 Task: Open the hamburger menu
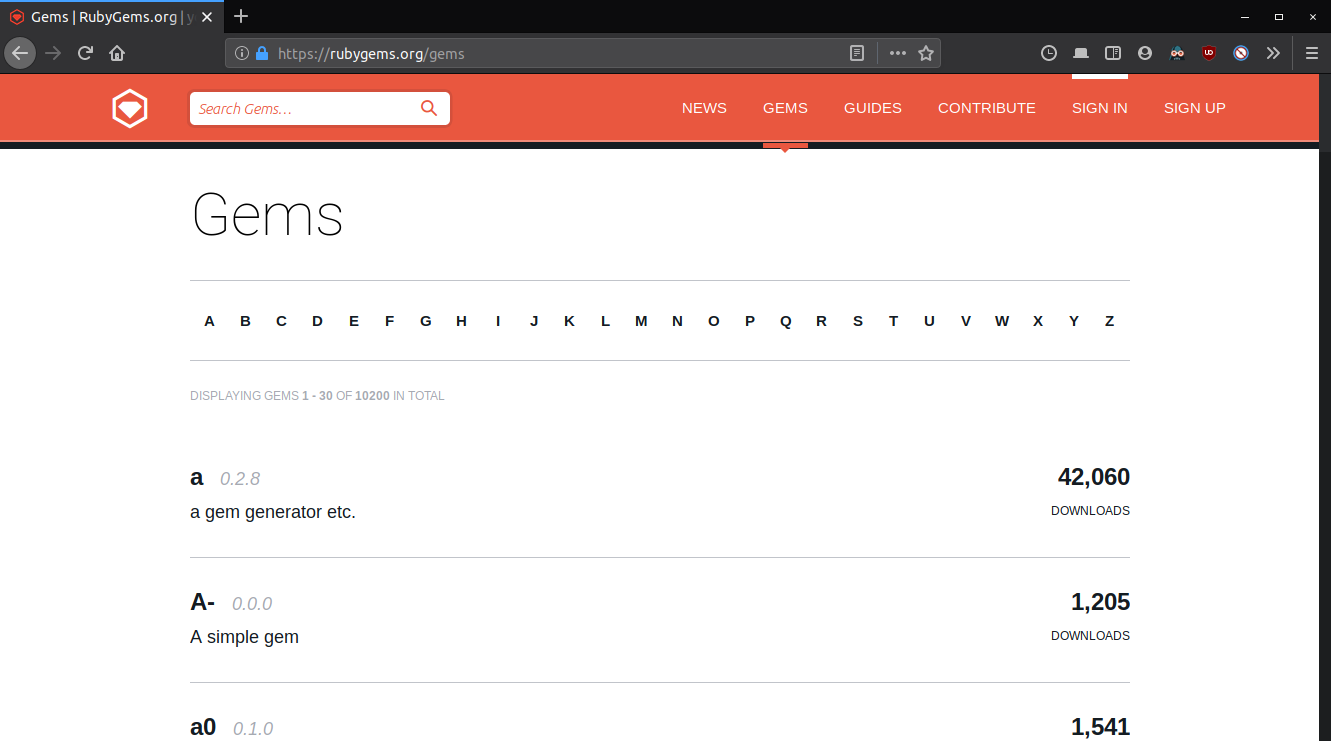pyautogui.click(x=1311, y=53)
